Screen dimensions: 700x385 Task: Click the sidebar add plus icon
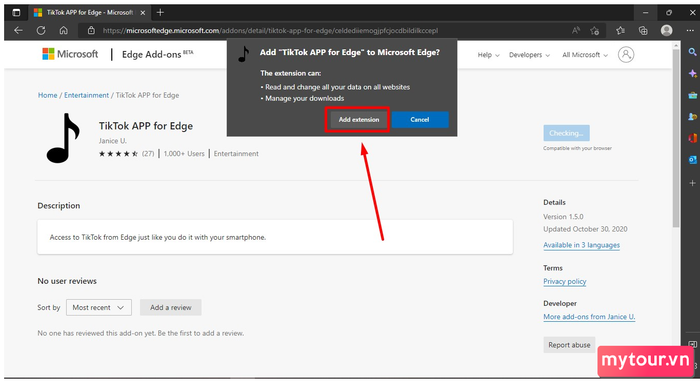tap(692, 183)
